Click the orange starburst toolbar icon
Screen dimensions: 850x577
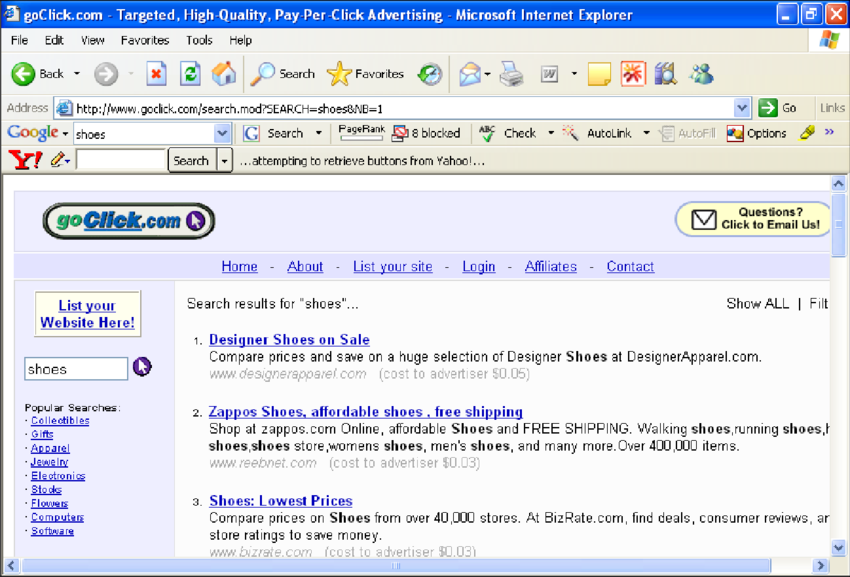pyautogui.click(x=633, y=74)
